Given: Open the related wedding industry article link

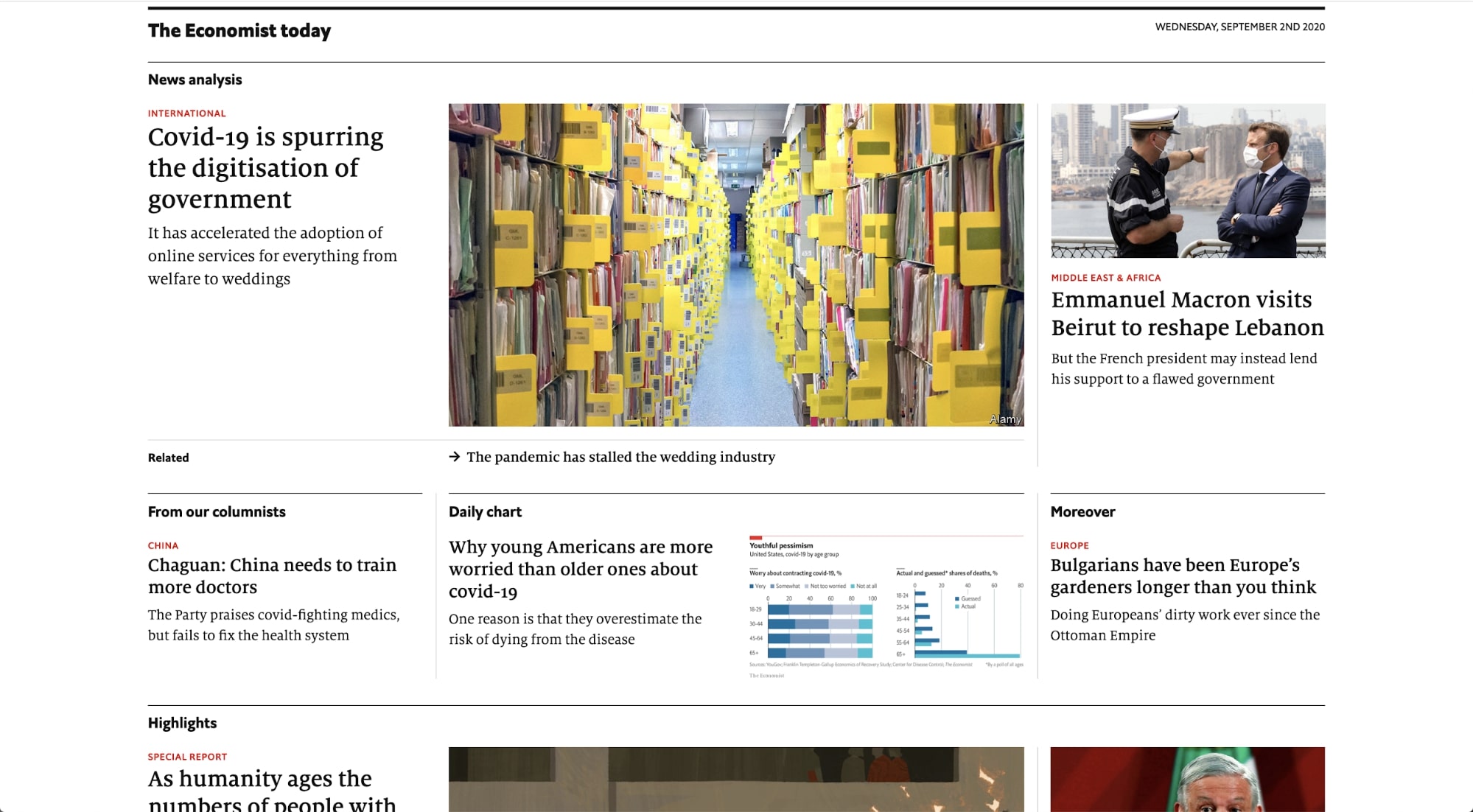Looking at the screenshot, I should (620, 457).
